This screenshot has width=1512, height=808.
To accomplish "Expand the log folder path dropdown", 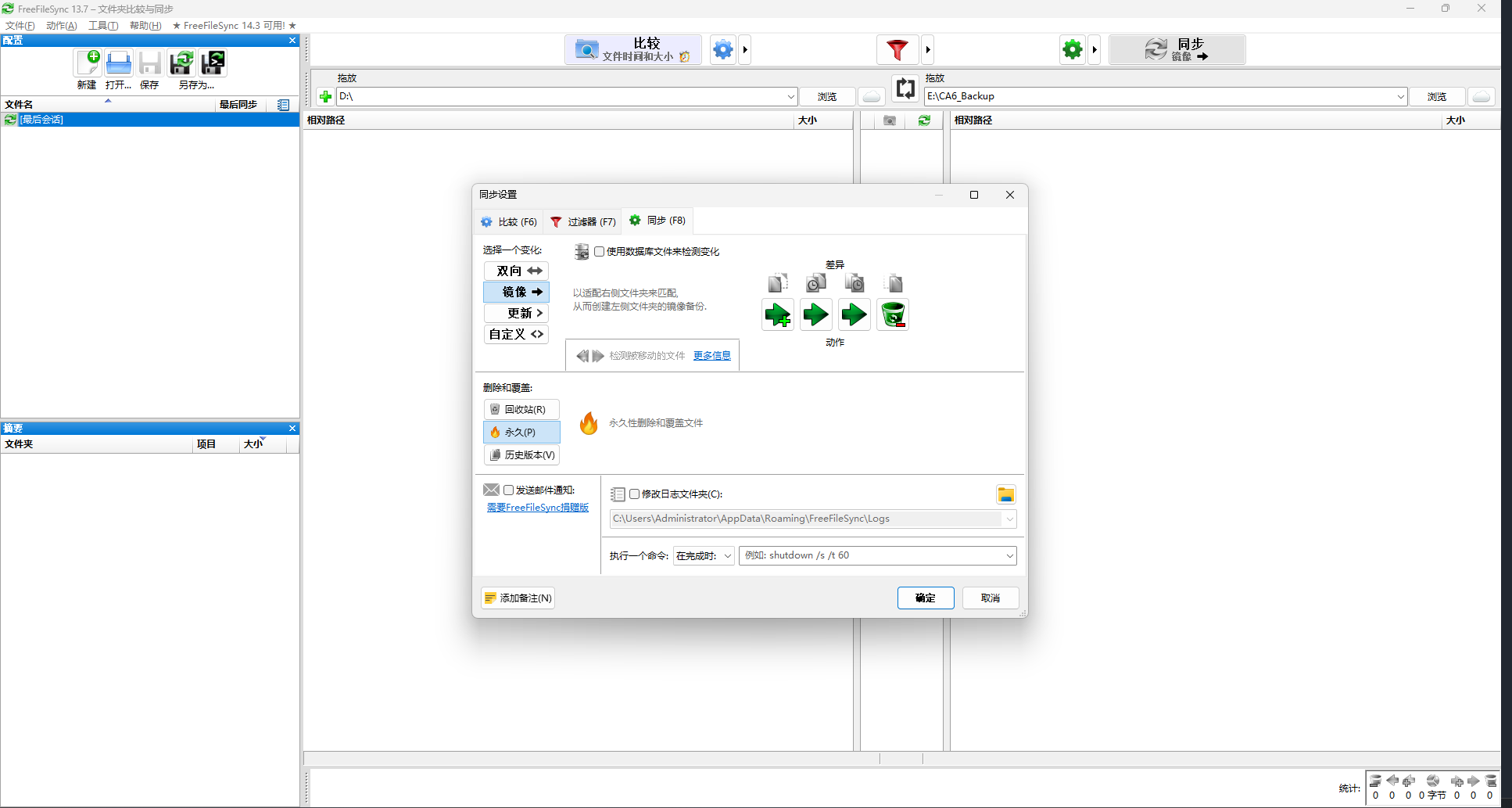I will click(1009, 519).
